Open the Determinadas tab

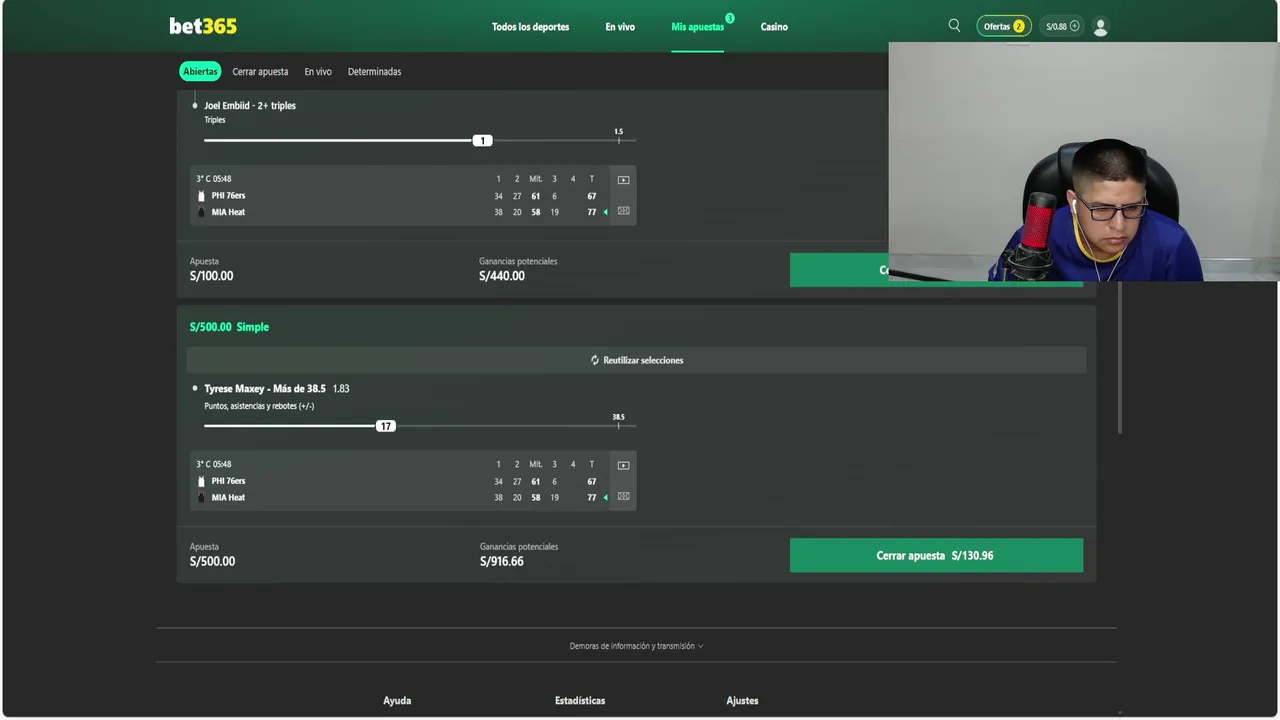(x=374, y=72)
